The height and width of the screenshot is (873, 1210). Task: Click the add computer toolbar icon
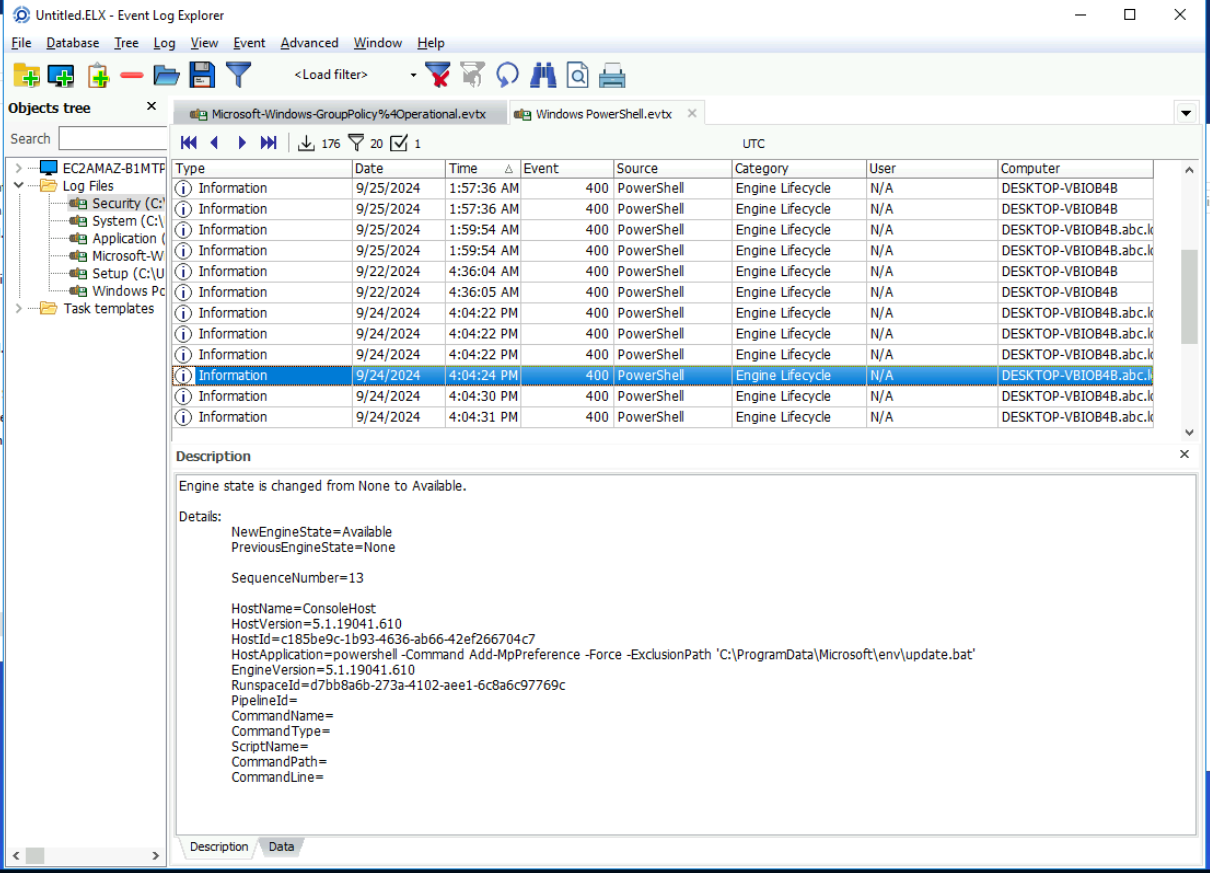coord(61,75)
